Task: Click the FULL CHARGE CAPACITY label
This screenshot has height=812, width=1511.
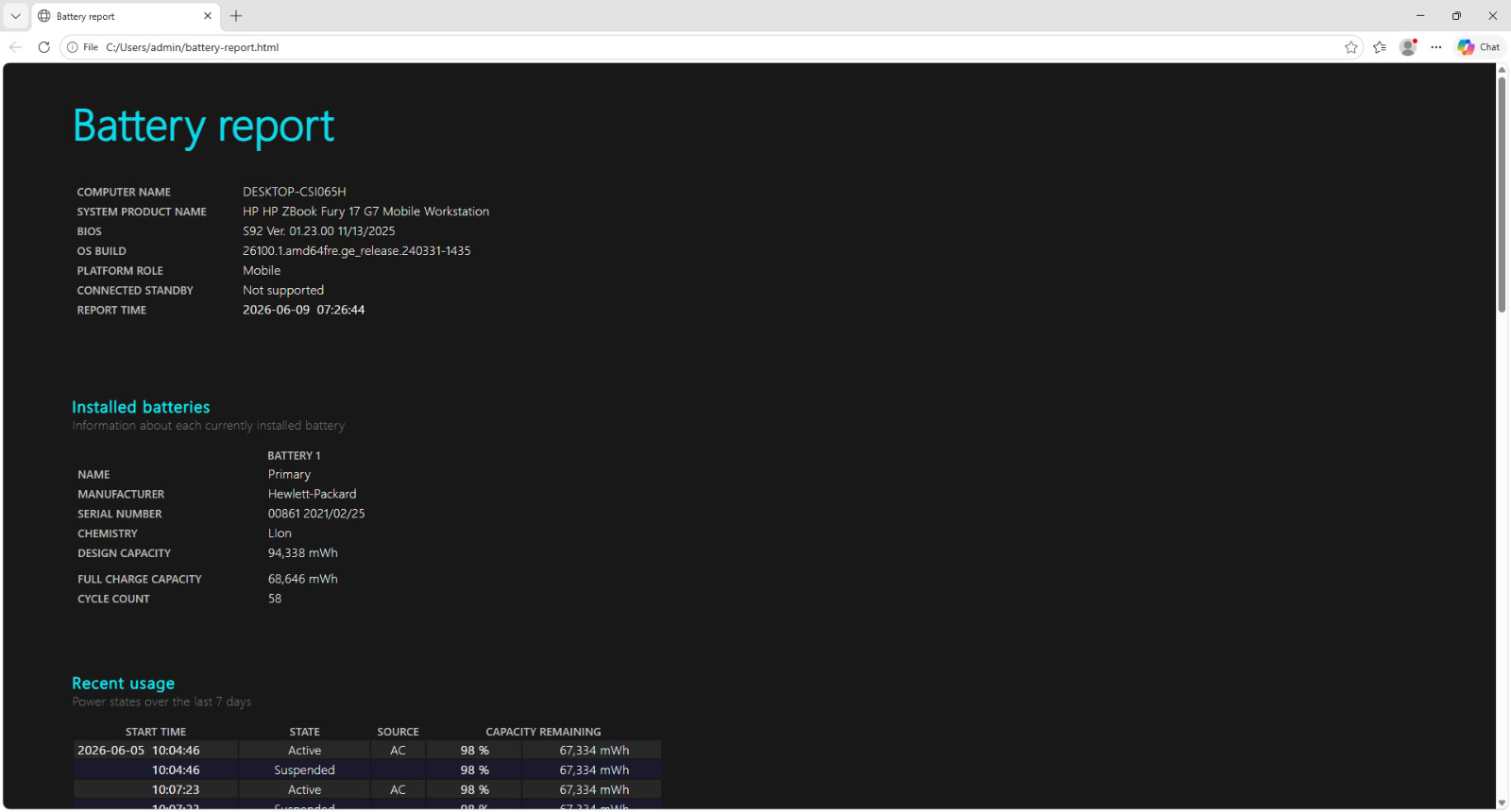Action: pos(140,580)
